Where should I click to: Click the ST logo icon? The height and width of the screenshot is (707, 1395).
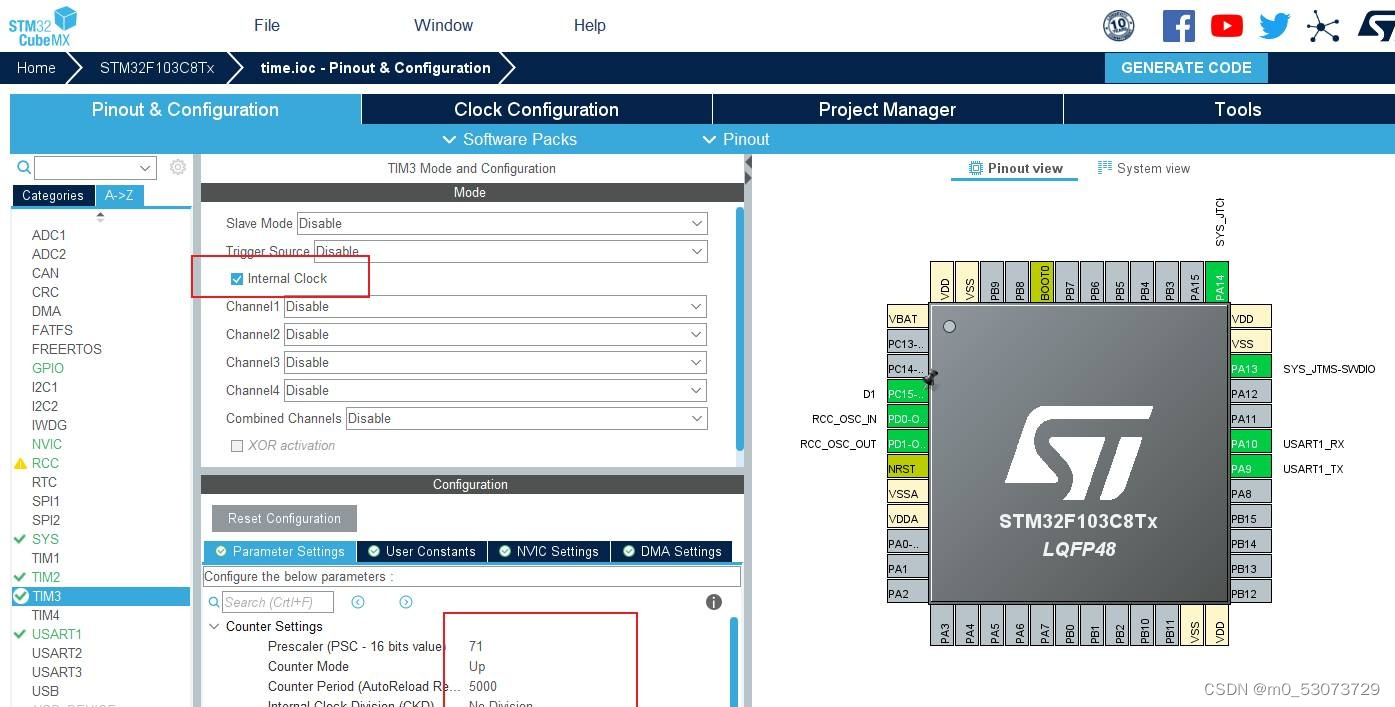click(1375, 25)
